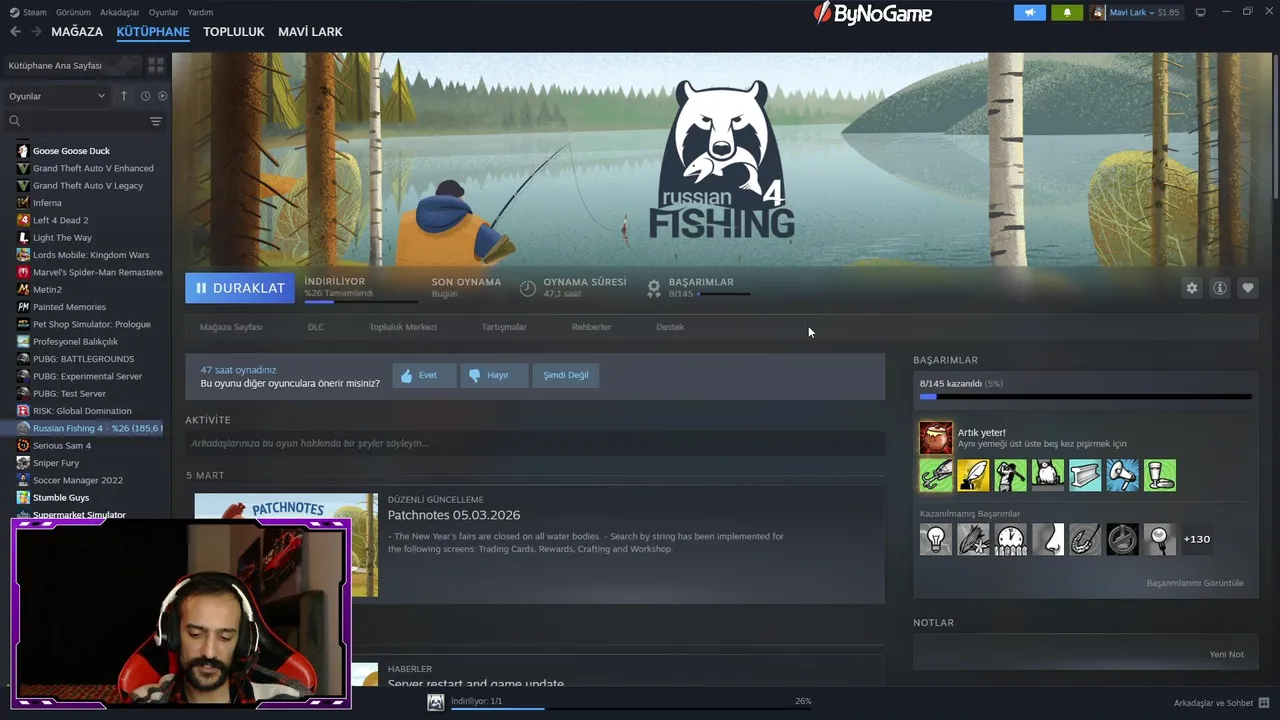Select the green trophy goblet achievement icon
Viewport: 1280px width, 720px height.
point(1160,475)
